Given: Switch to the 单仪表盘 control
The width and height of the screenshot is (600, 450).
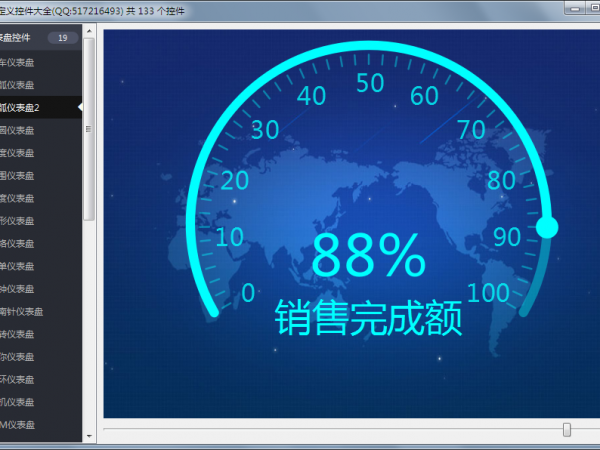Looking at the screenshot, I should 18,266.
